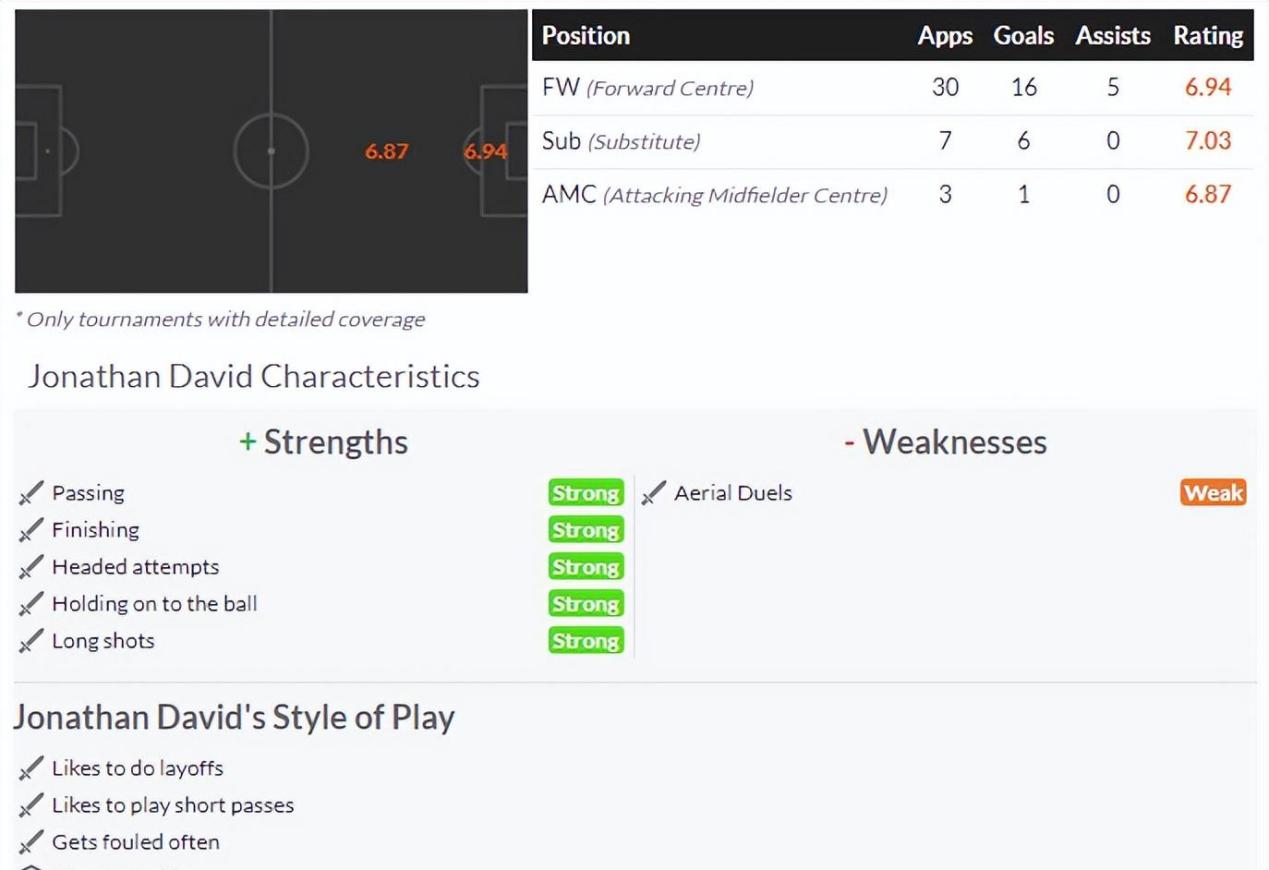This screenshot has width=1269, height=870.
Task: Click the sword icon next to Finishing
Action: click(x=31, y=530)
